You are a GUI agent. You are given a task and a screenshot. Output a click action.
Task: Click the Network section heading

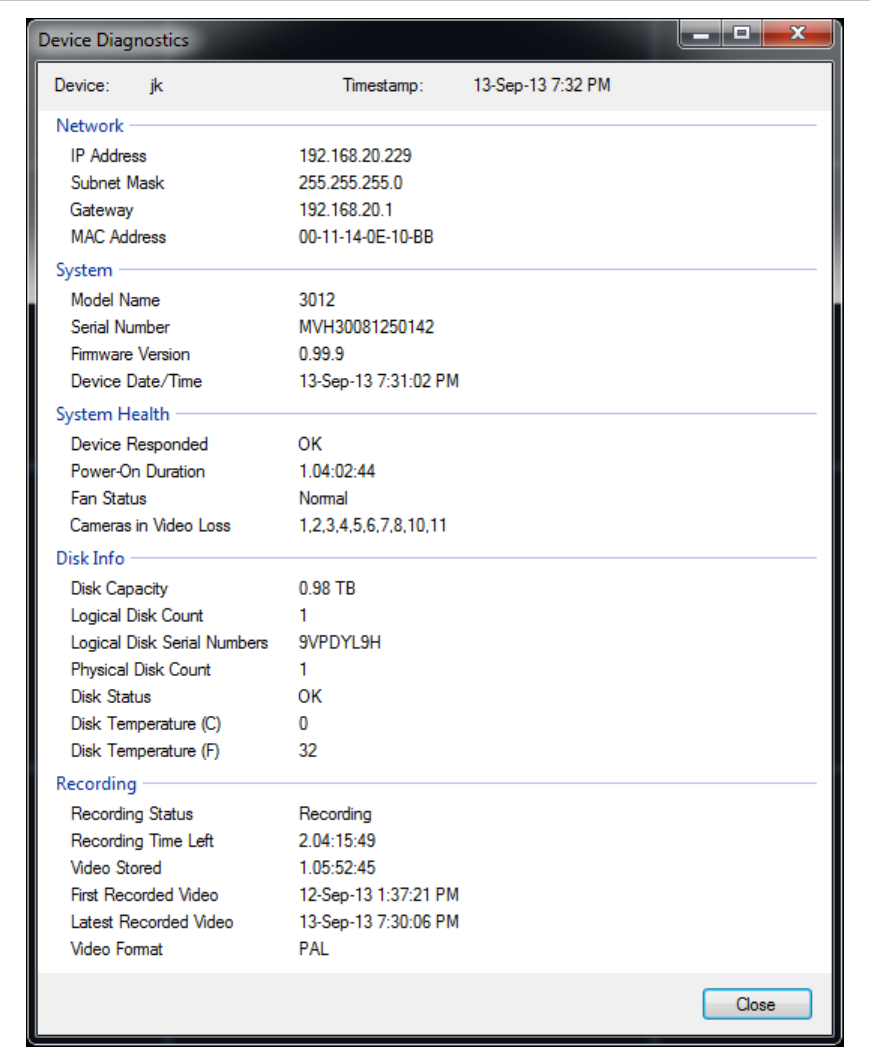coord(90,126)
